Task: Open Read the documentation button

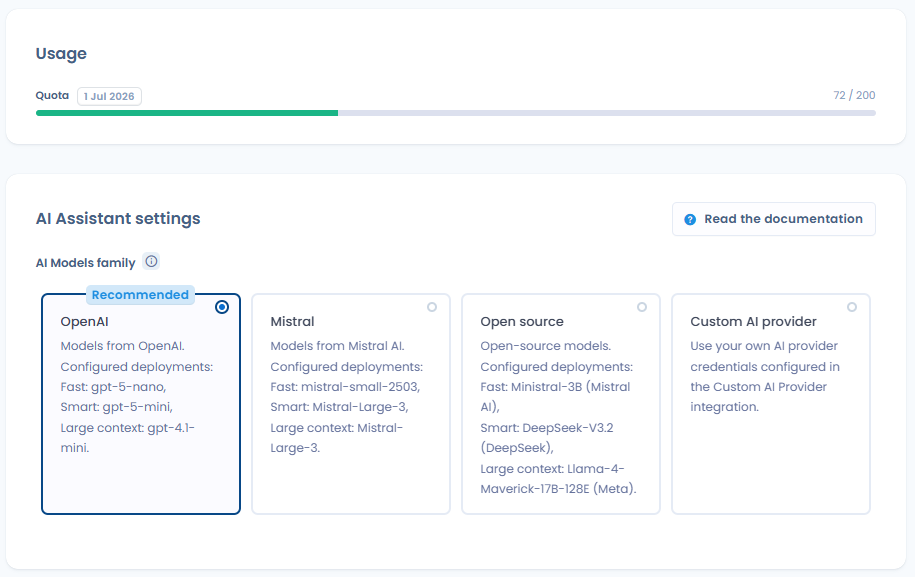Action: coord(774,219)
